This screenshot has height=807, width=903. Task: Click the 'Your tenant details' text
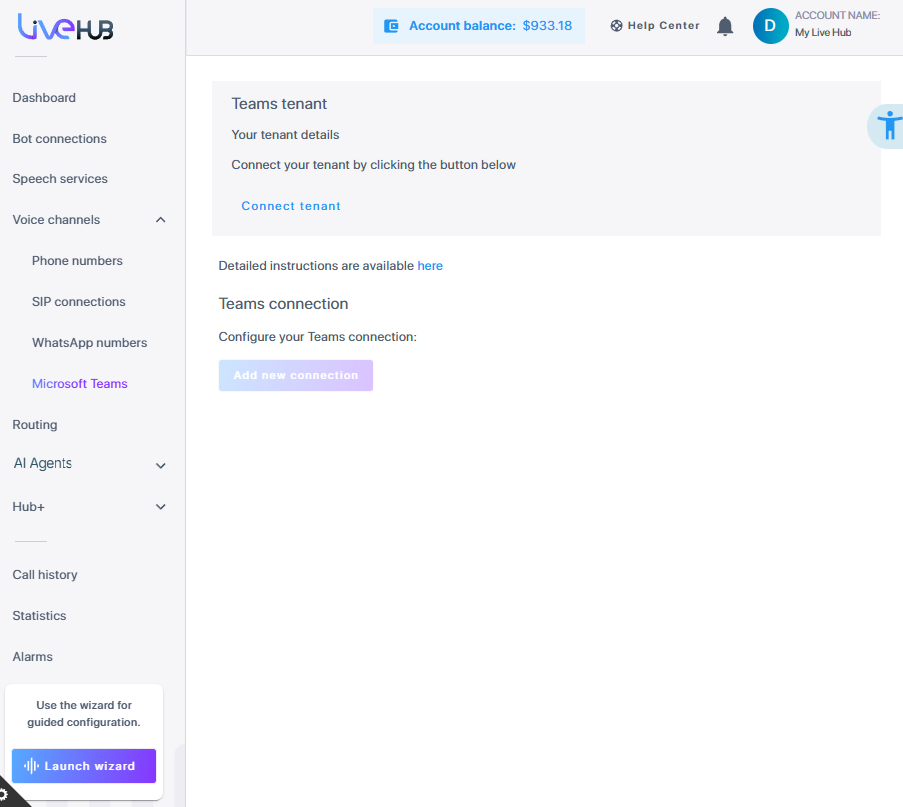coord(286,135)
